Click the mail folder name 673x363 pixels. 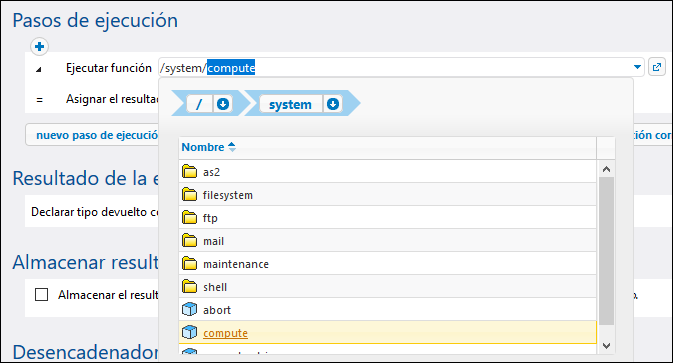(213, 241)
